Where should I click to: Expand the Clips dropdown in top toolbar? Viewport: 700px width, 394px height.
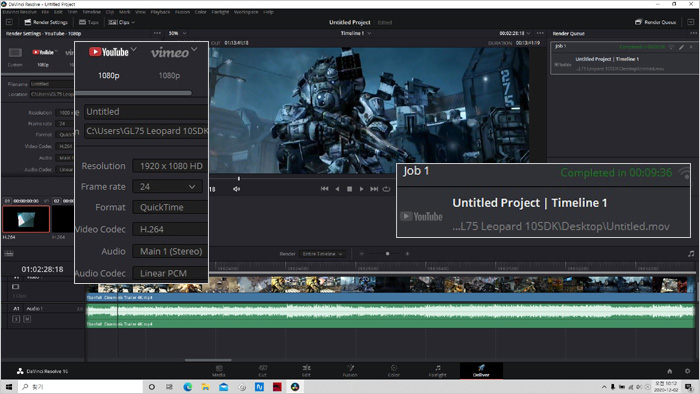[x=121, y=22]
